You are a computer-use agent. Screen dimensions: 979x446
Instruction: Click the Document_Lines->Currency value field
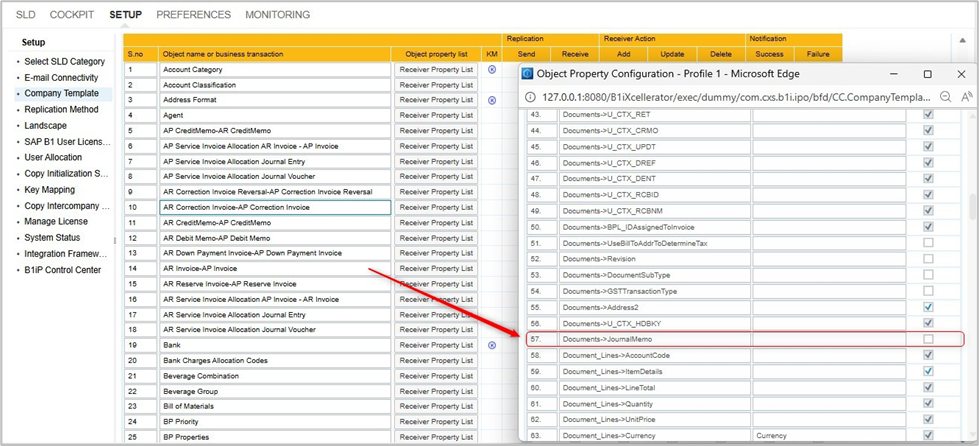point(829,436)
